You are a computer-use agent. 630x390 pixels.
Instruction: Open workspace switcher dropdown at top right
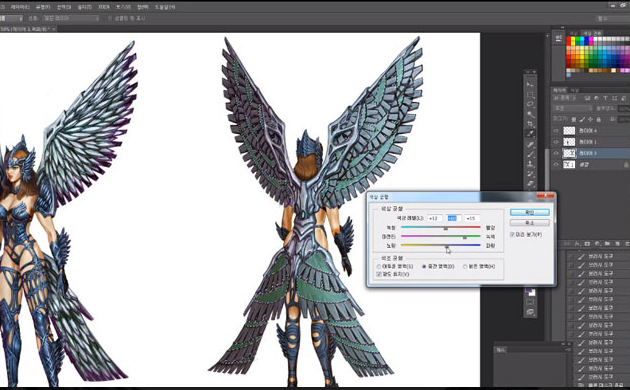pos(613,18)
